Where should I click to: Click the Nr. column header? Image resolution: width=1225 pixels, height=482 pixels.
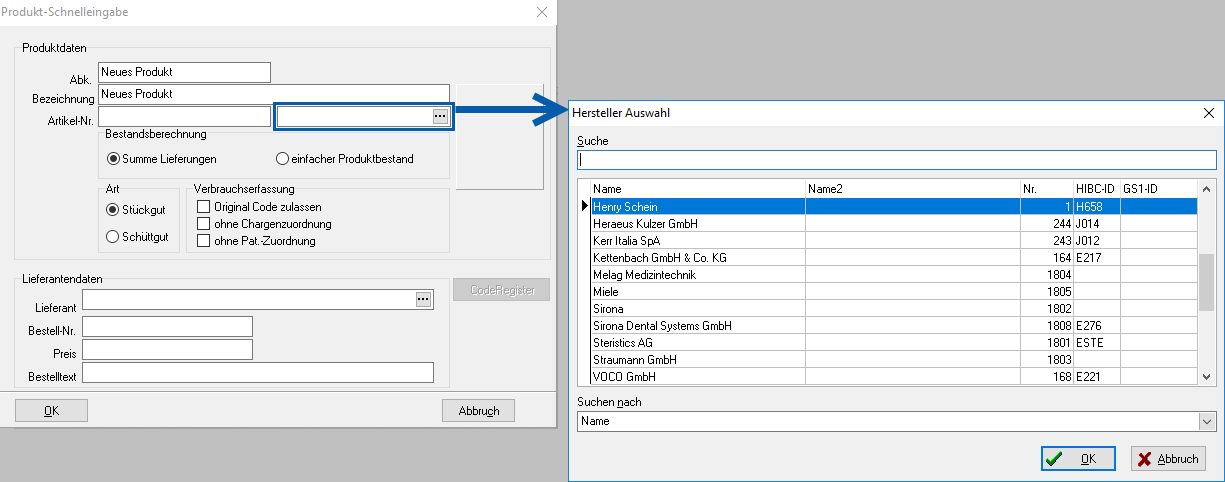tap(1047, 189)
